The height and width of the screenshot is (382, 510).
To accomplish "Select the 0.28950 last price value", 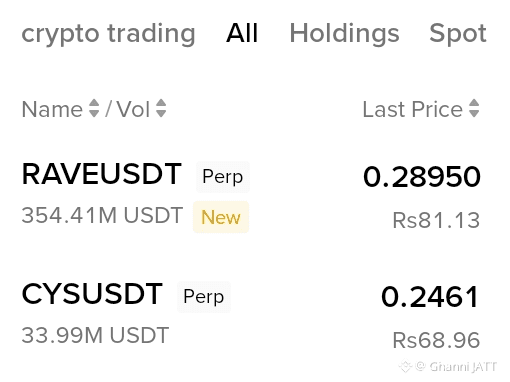I will coord(422,176).
